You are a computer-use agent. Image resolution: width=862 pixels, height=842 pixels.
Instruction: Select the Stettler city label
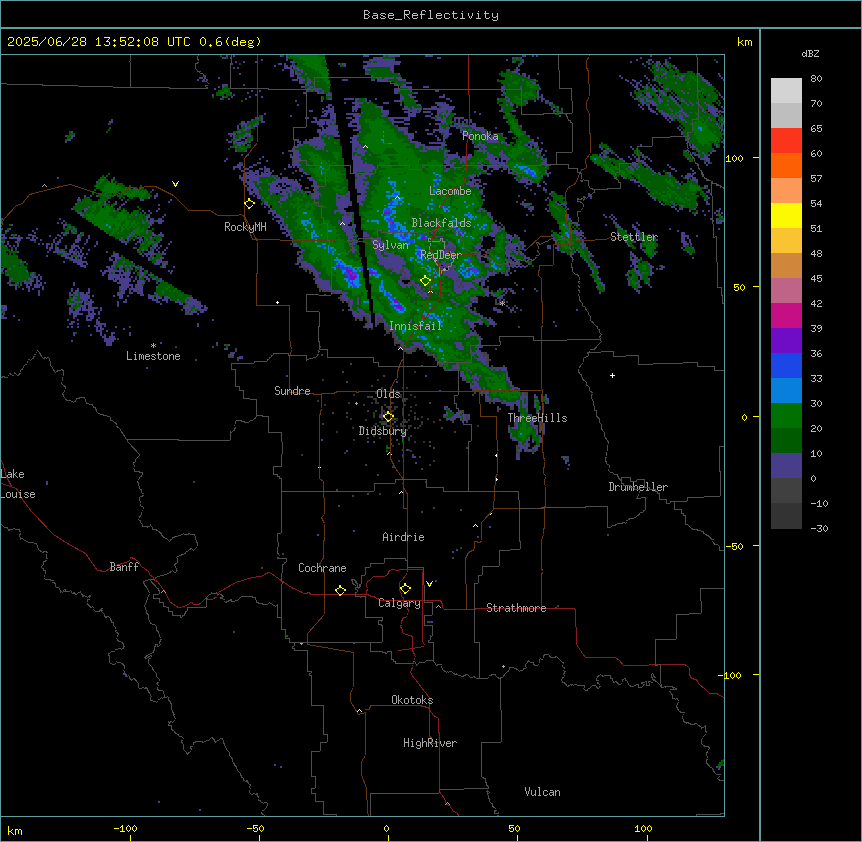pos(634,237)
